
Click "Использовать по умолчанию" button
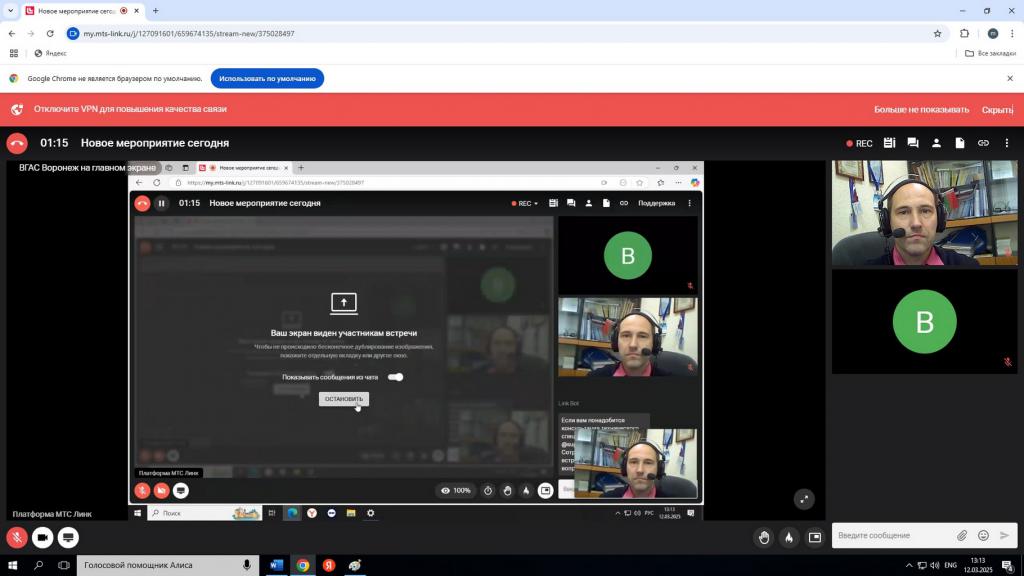[267, 78]
